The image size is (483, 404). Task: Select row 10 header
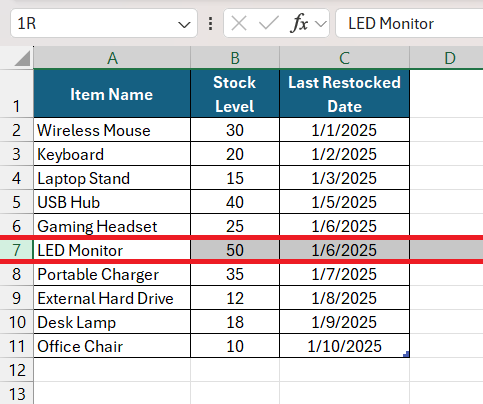point(16,322)
